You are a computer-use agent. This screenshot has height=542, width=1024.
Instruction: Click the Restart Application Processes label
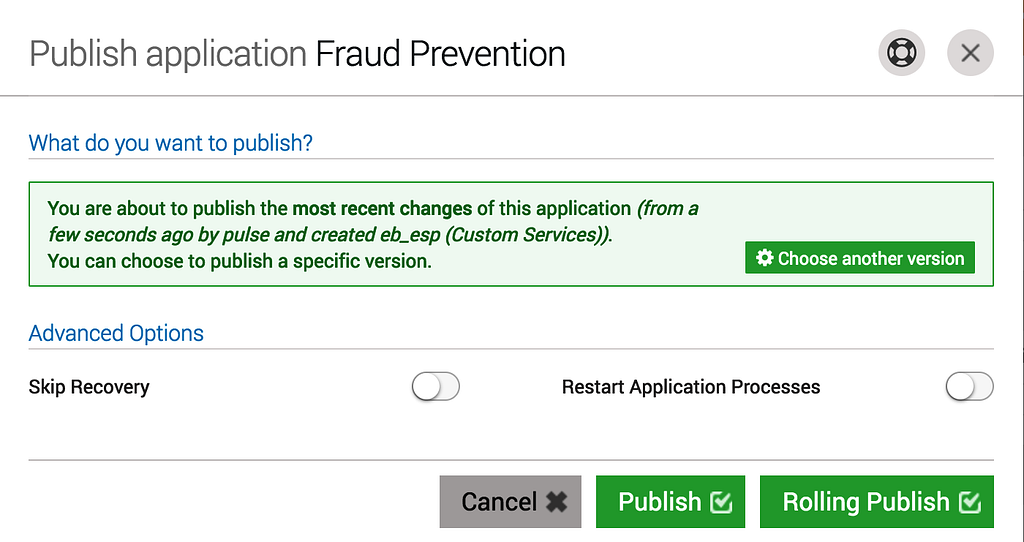coord(691,387)
